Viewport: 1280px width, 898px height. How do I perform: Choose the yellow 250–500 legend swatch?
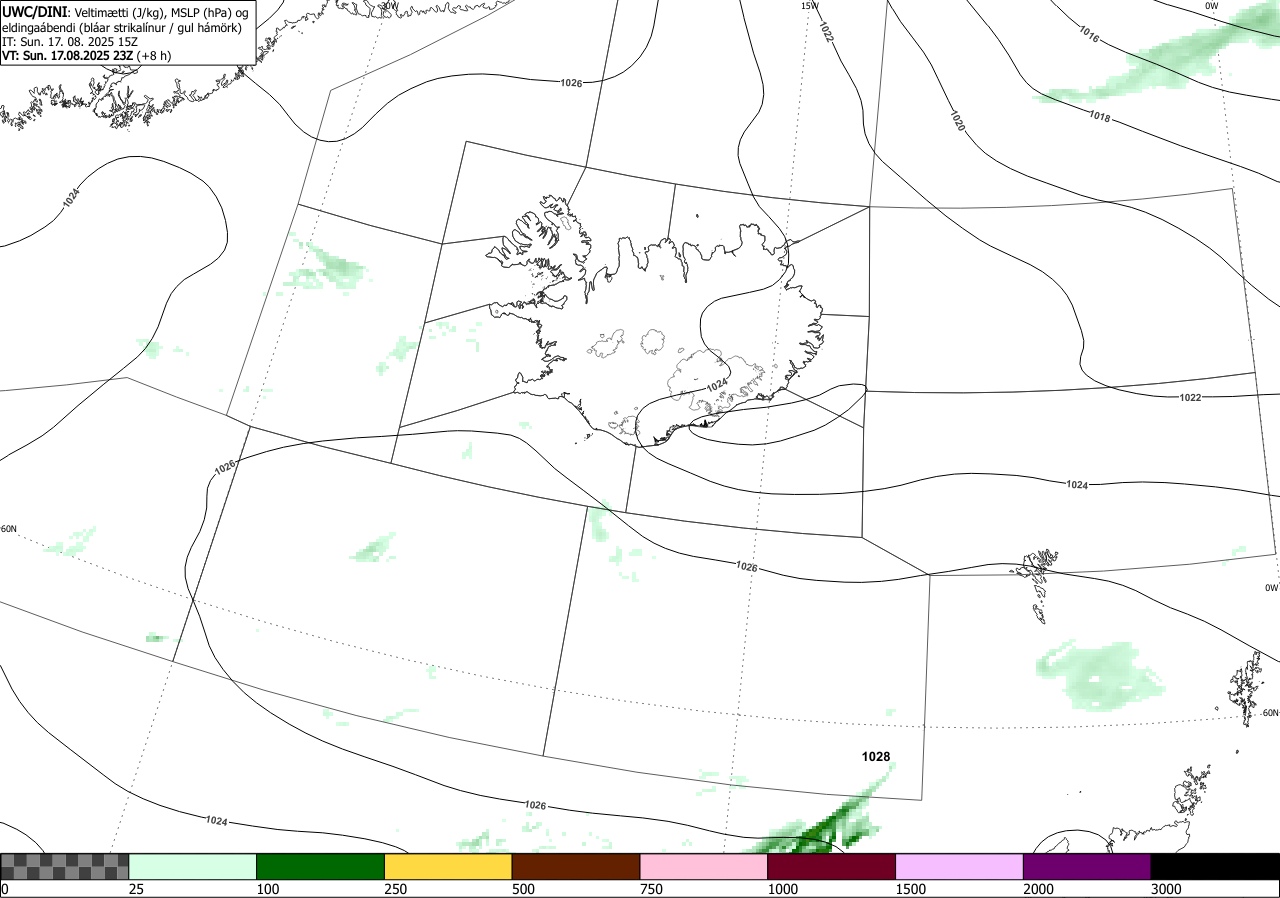pos(448,866)
